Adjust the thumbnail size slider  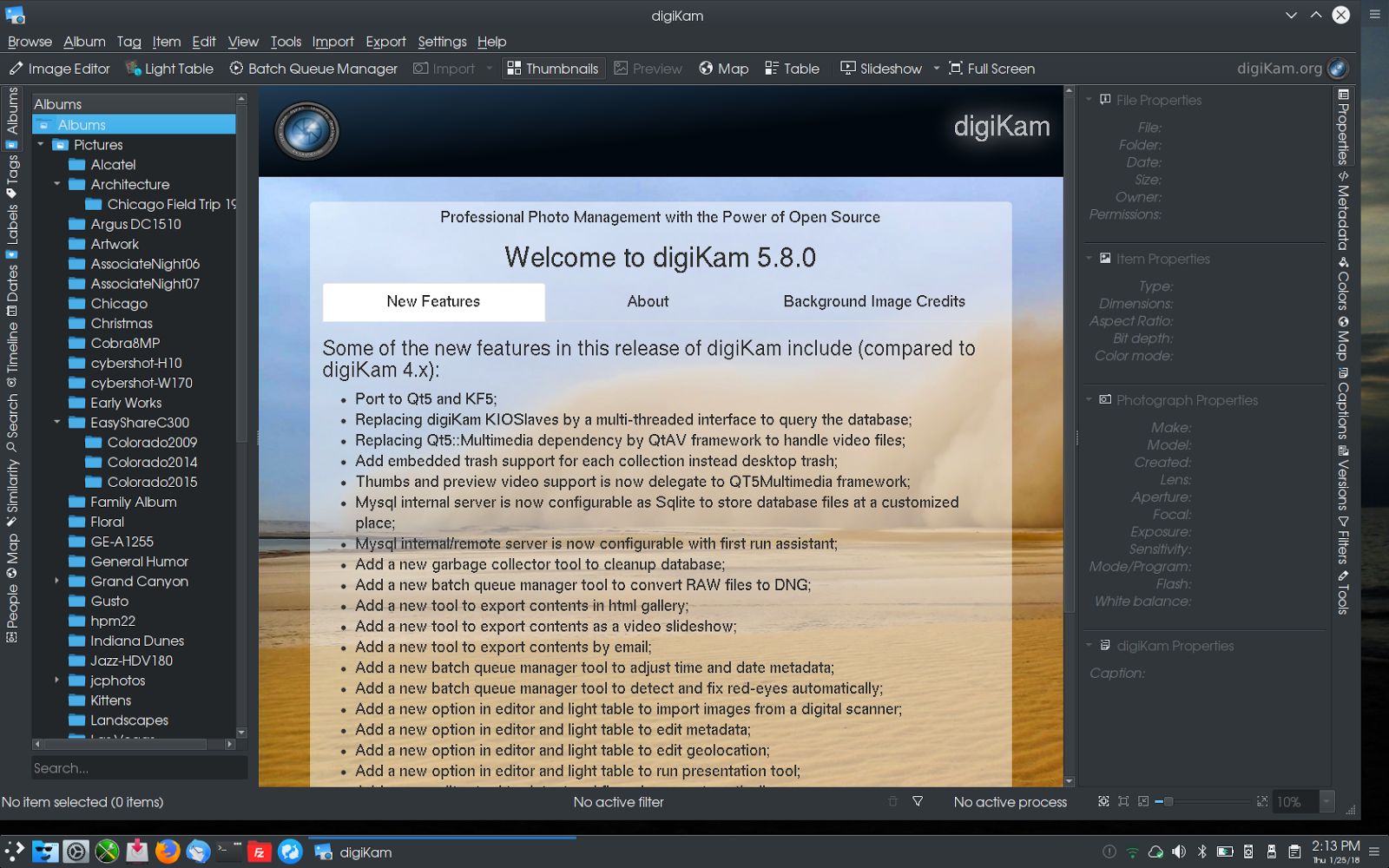click(x=1205, y=801)
